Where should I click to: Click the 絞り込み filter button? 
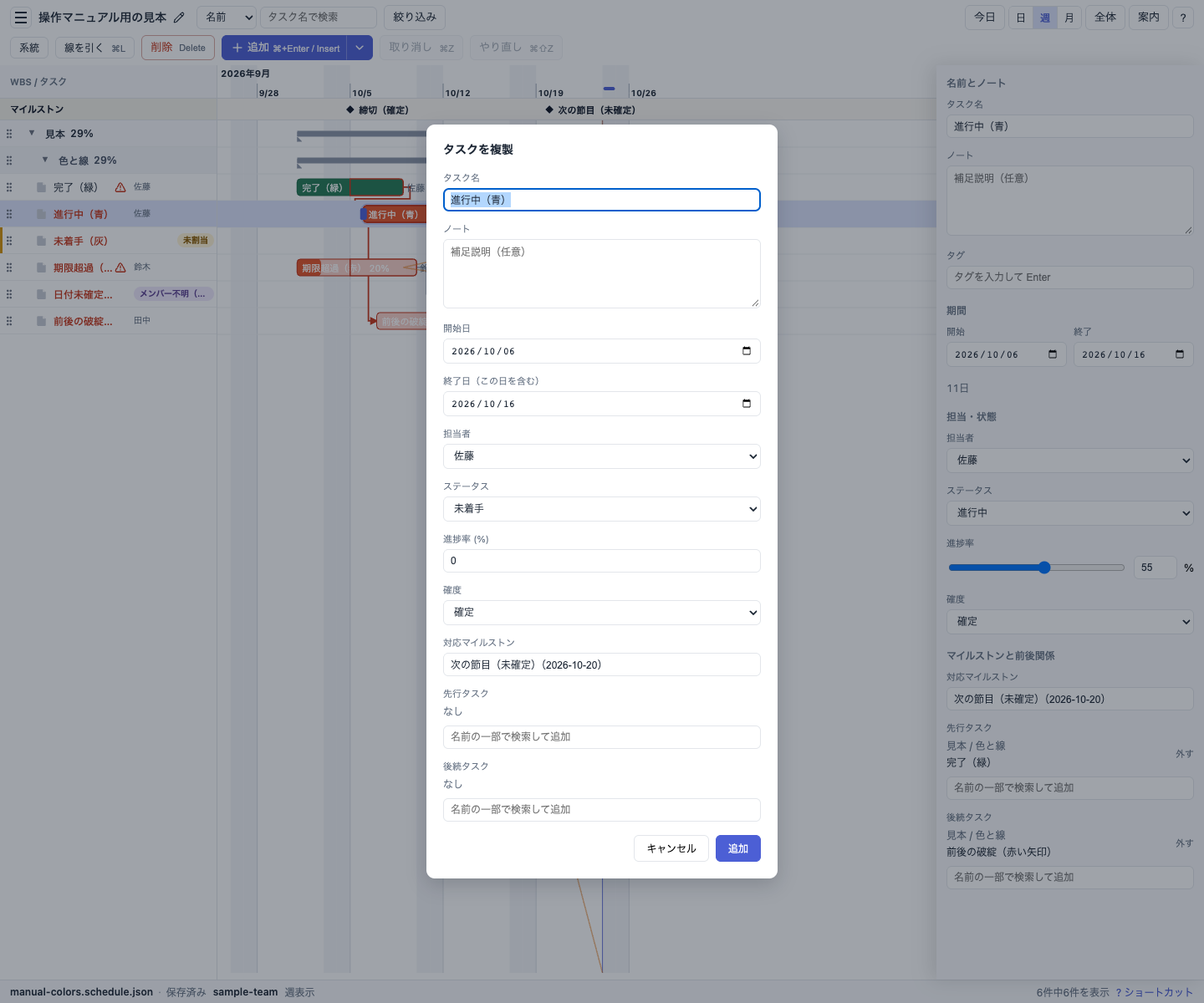pyautogui.click(x=415, y=18)
